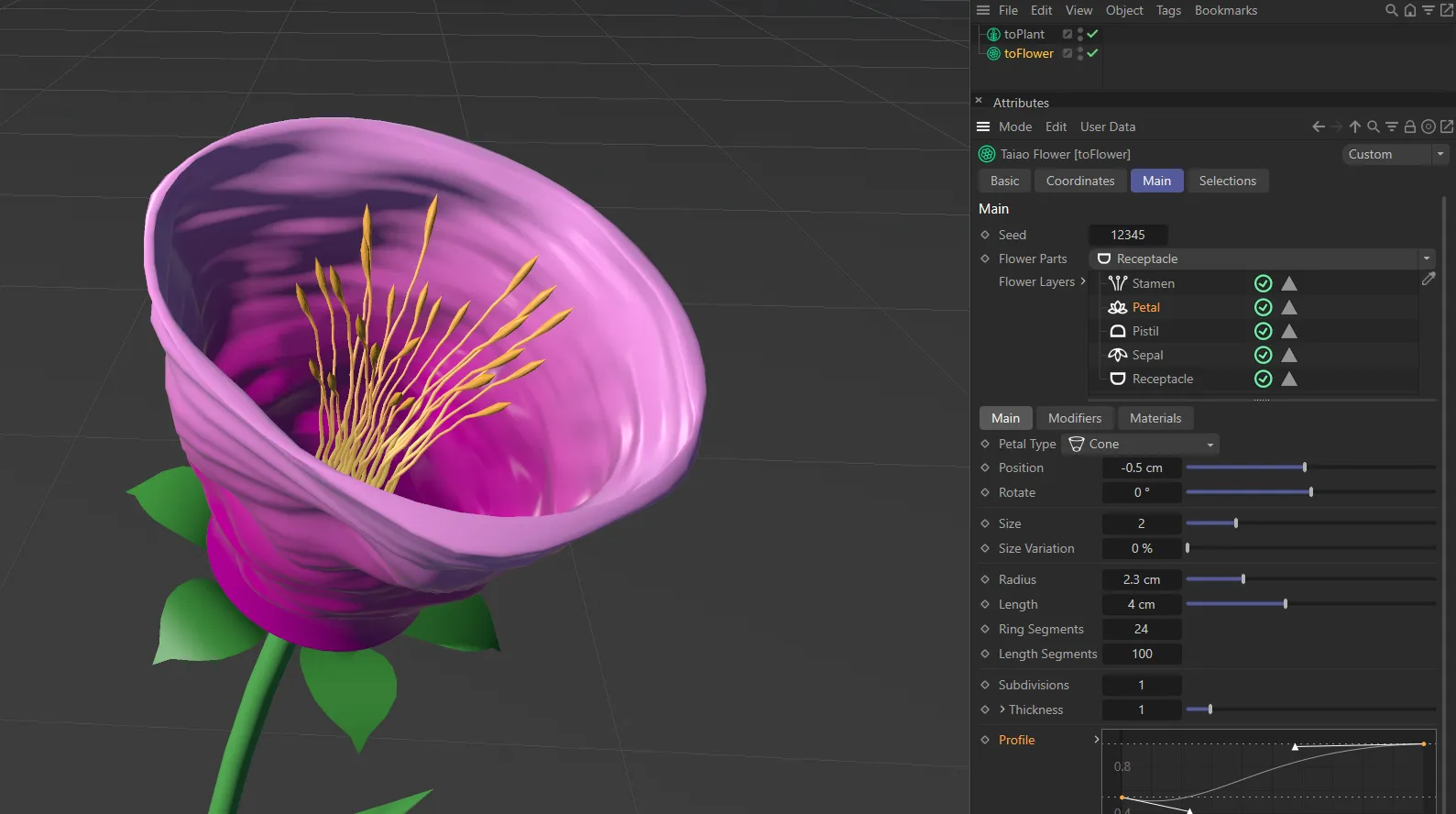The height and width of the screenshot is (814, 1456).
Task: Open the Flower Parts Receptacle dropdown
Action: pyautogui.click(x=1262, y=258)
